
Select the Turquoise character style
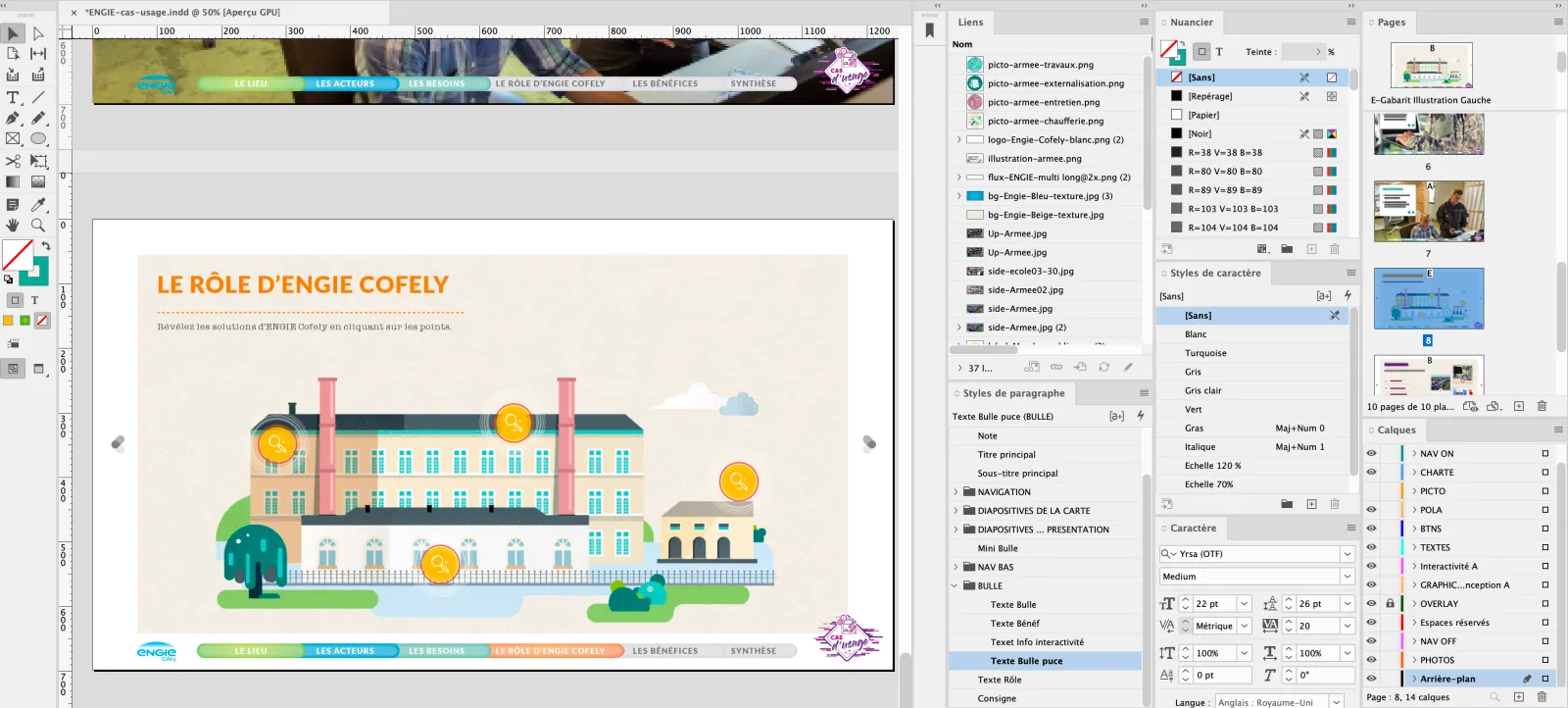point(1205,353)
